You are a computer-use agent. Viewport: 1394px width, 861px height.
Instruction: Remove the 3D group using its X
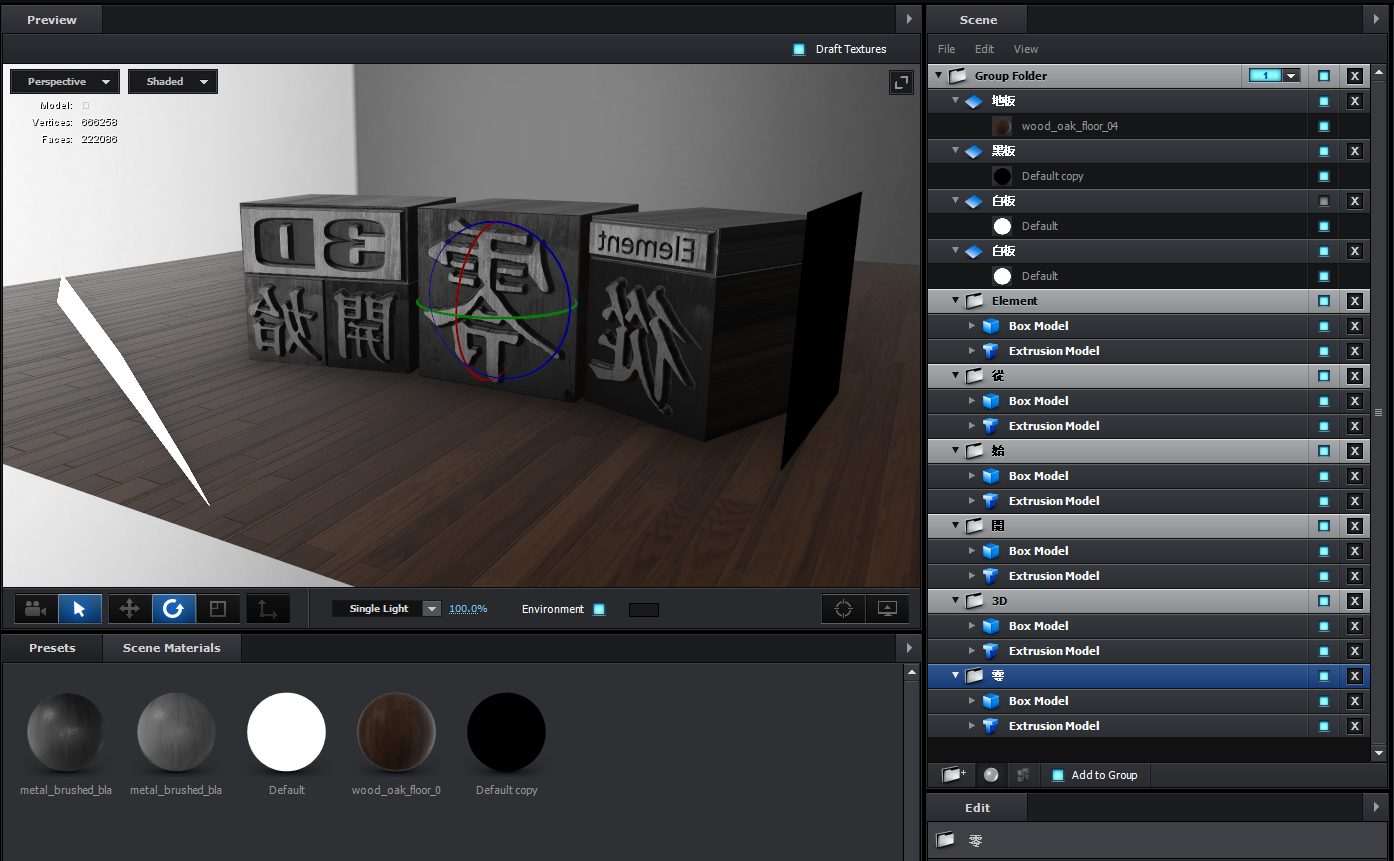(x=1355, y=601)
